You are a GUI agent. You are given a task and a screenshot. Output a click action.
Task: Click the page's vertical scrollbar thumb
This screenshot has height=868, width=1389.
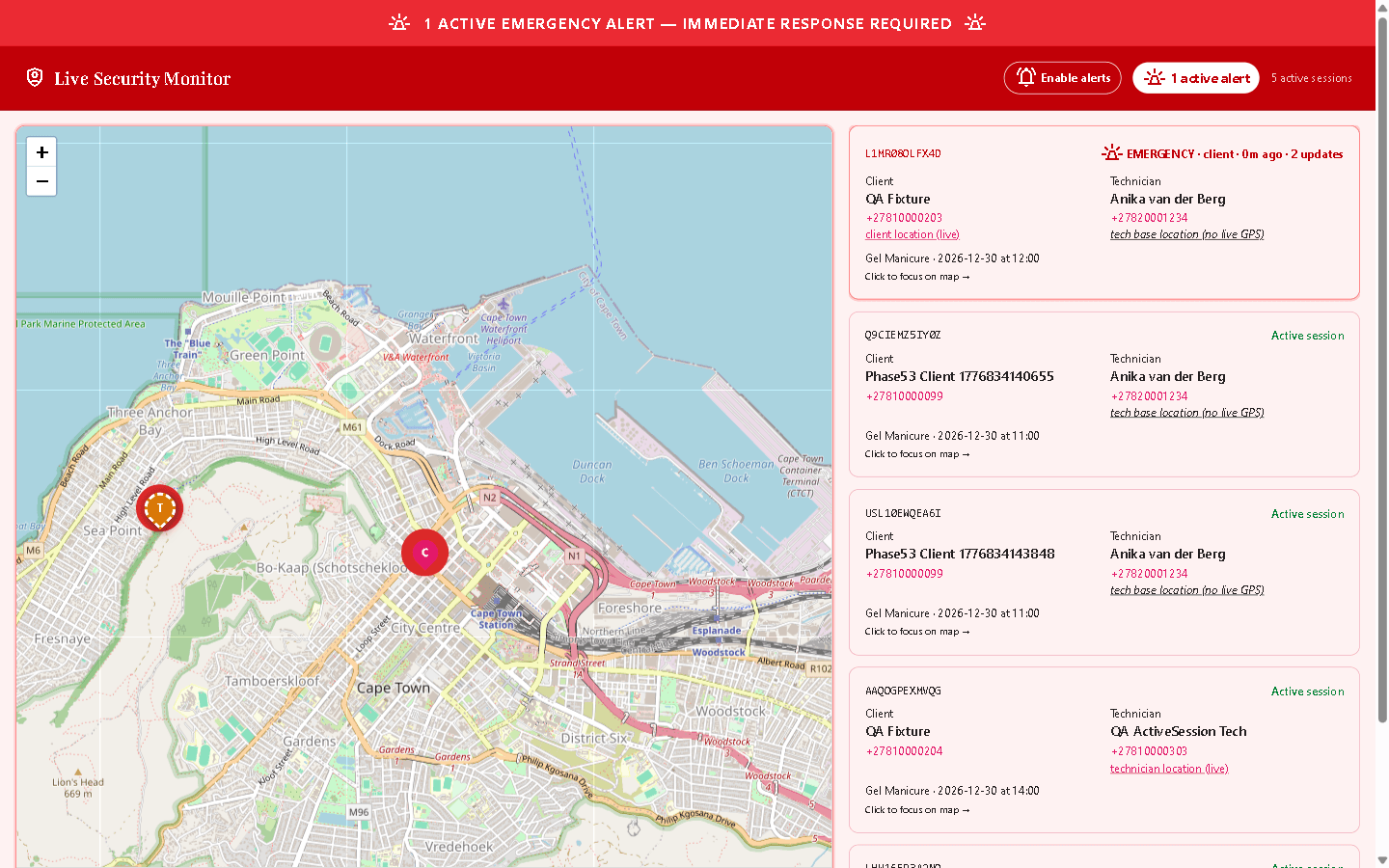point(1382,370)
